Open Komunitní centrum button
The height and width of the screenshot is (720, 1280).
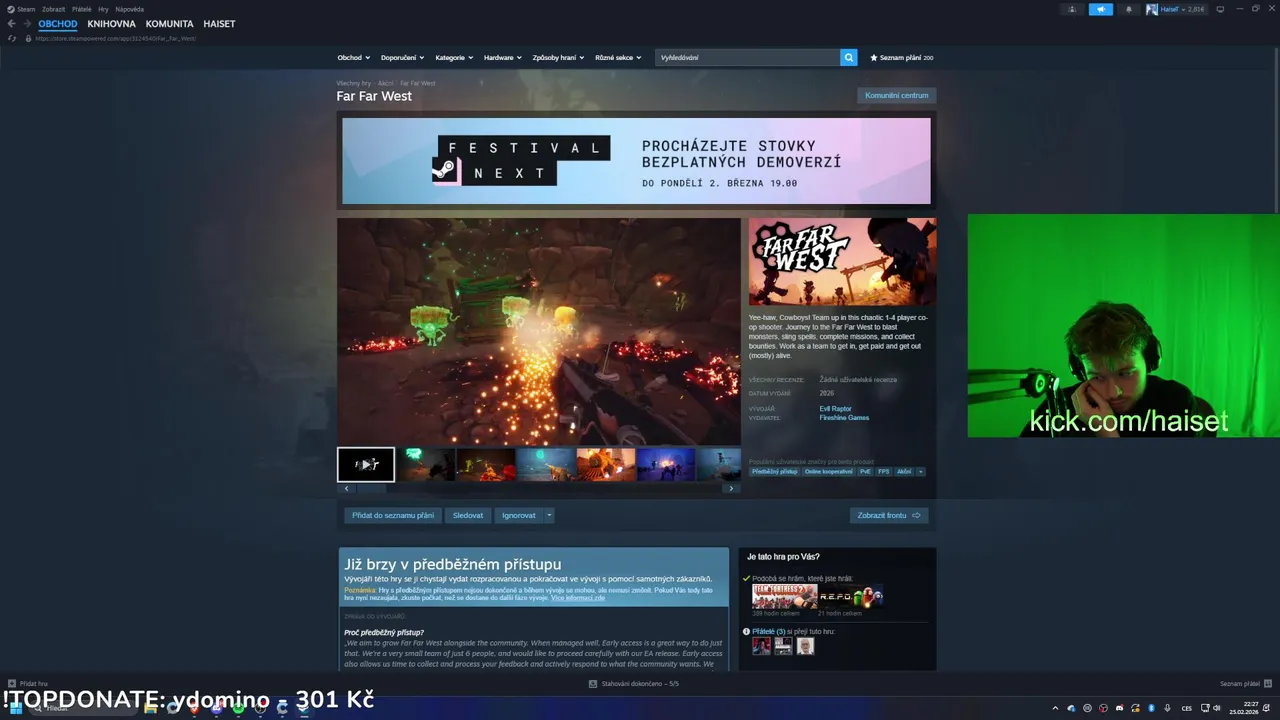click(897, 96)
